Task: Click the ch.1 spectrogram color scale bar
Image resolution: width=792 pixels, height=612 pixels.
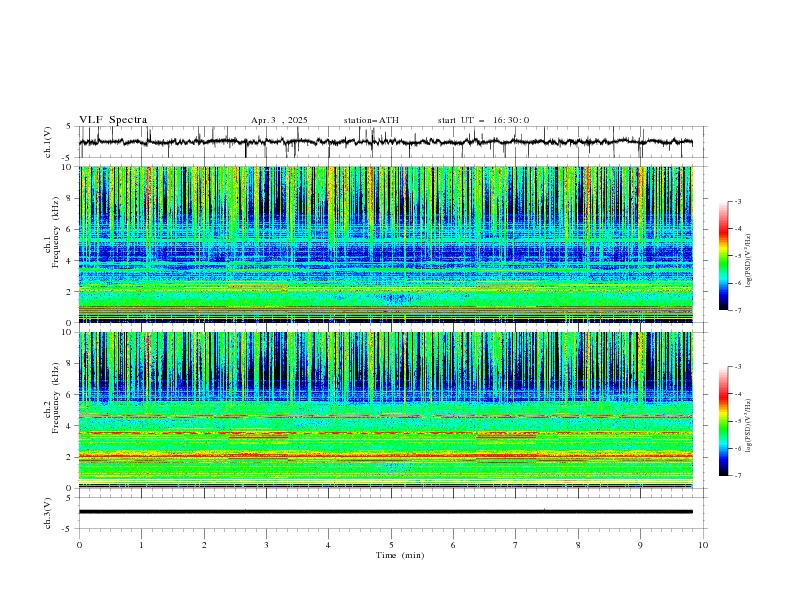Action: point(724,255)
